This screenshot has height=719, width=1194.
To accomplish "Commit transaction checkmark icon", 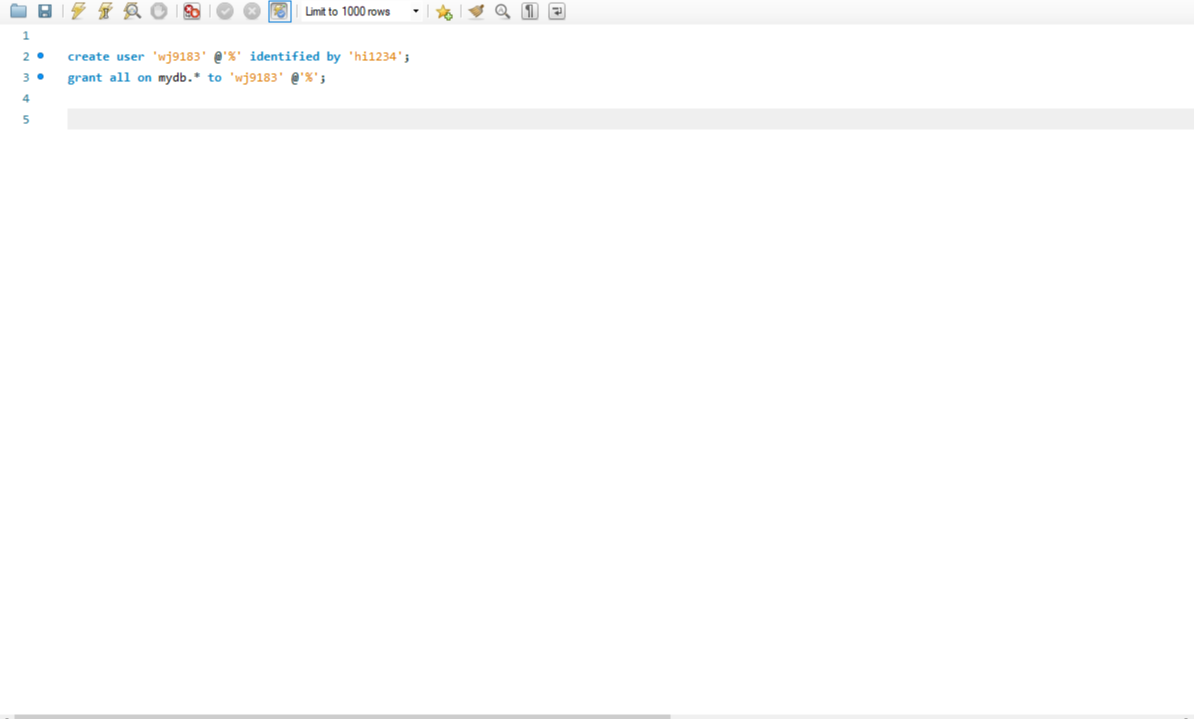I will coord(225,11).
